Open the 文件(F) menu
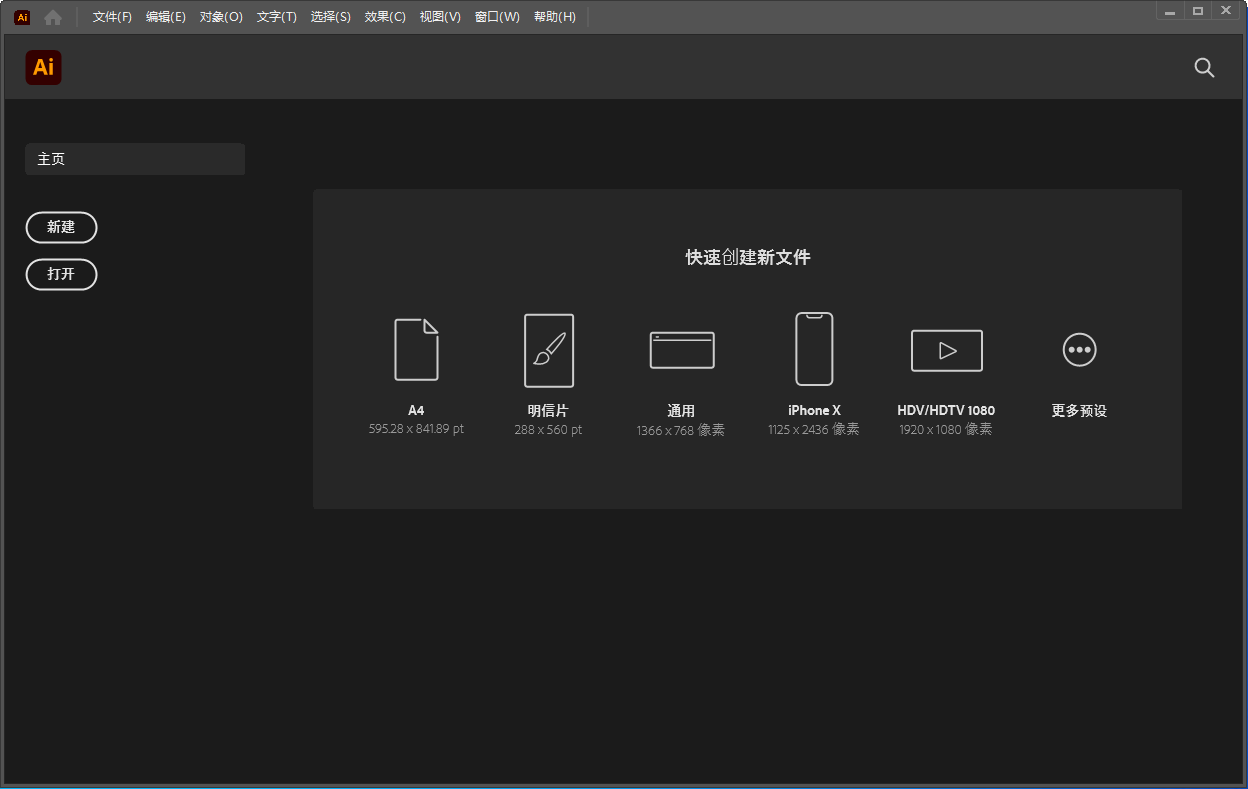Viewport: 1248px width, 789px height. (x=110, y=16)
